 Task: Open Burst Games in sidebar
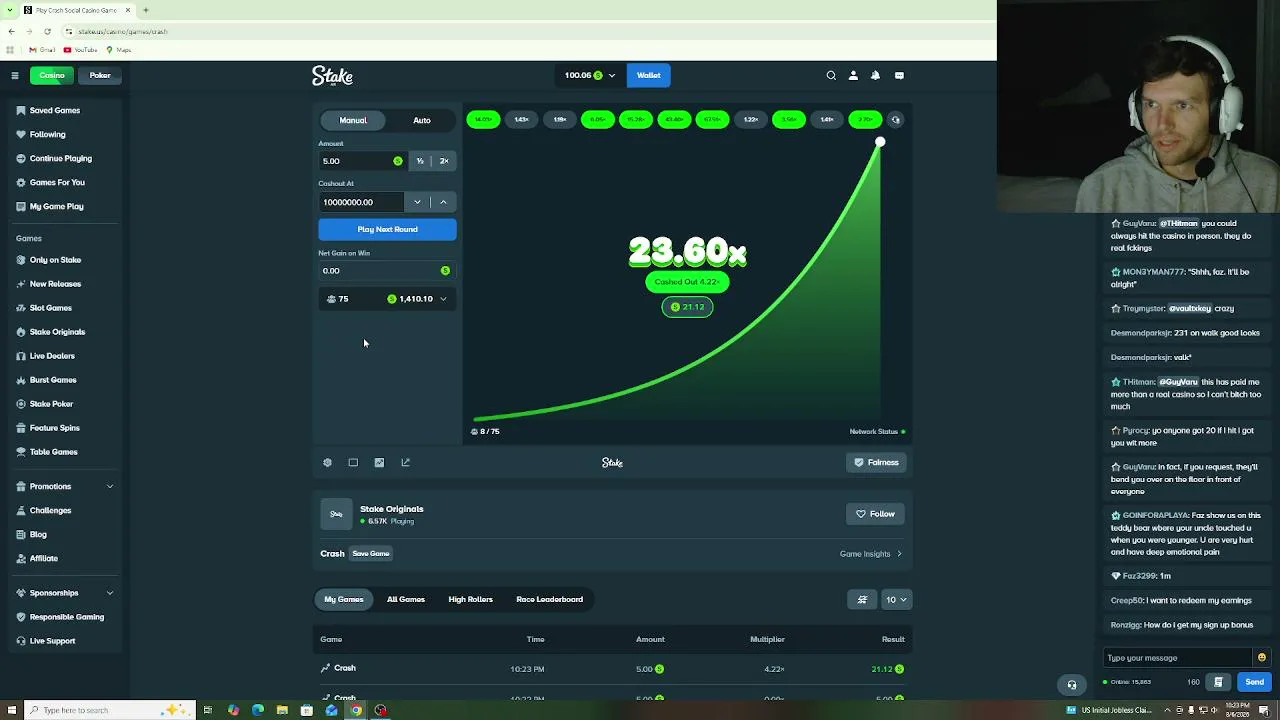(53, 380)
